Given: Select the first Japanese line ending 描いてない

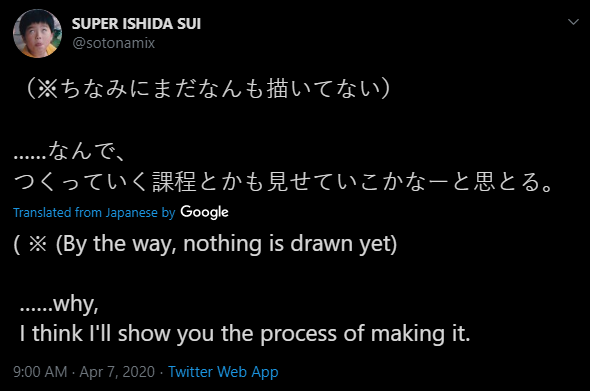Looking at the screenshot, I should 206,89.
